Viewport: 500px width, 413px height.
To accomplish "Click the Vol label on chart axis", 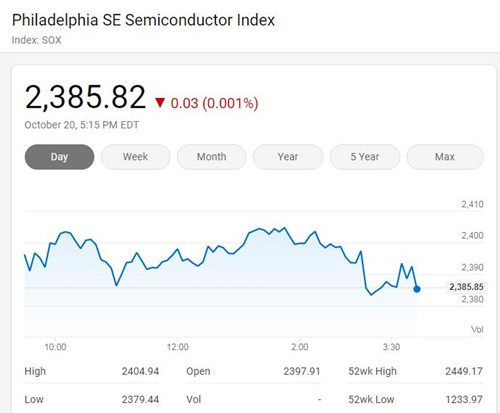I will point(477,330).
